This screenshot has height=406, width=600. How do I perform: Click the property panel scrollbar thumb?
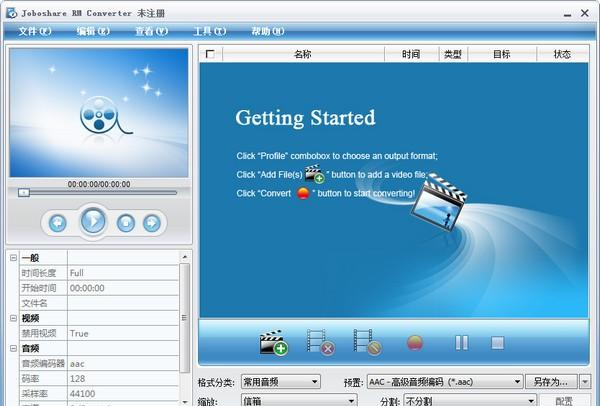point(185,318)
